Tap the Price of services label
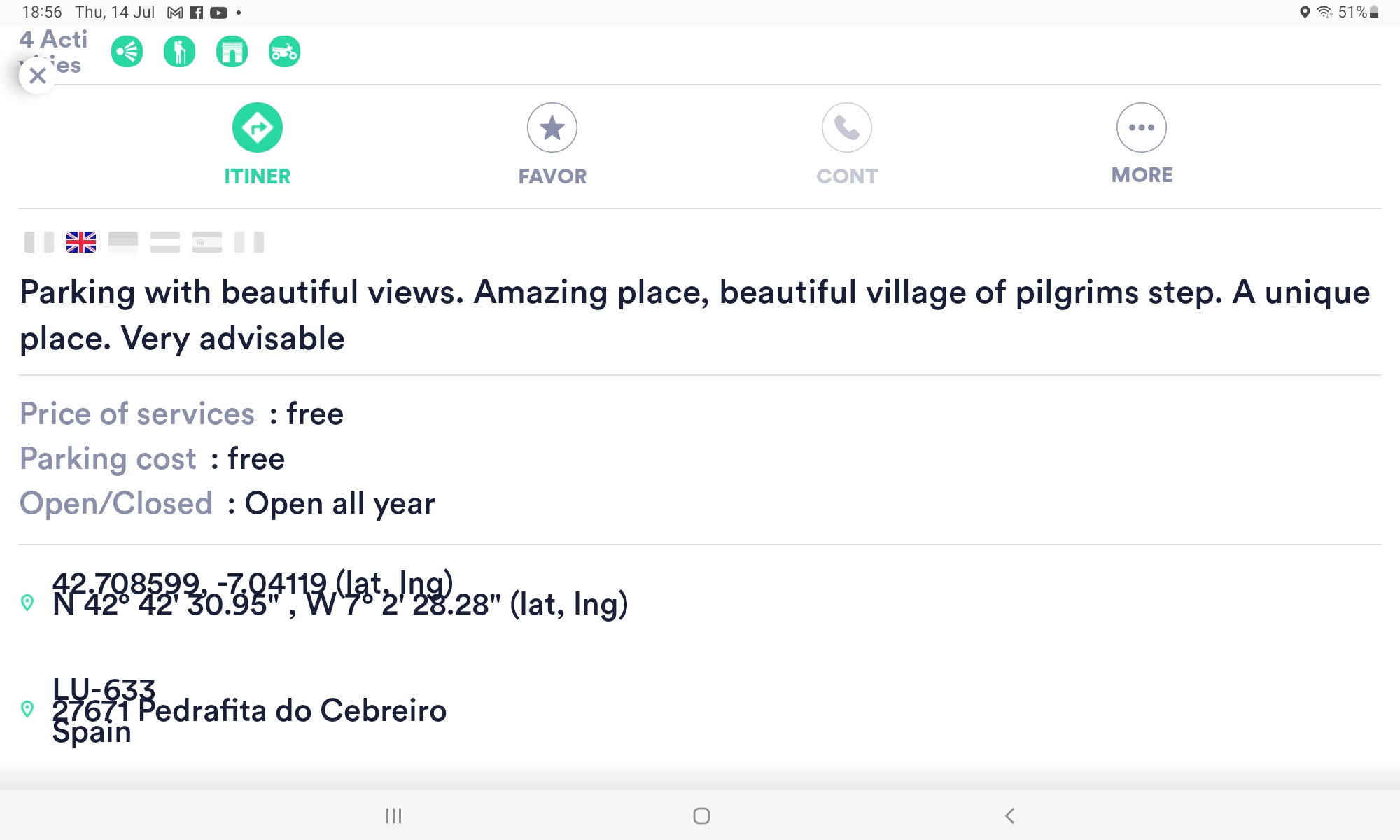The image size is (1400, 840). tap(137, 414)
